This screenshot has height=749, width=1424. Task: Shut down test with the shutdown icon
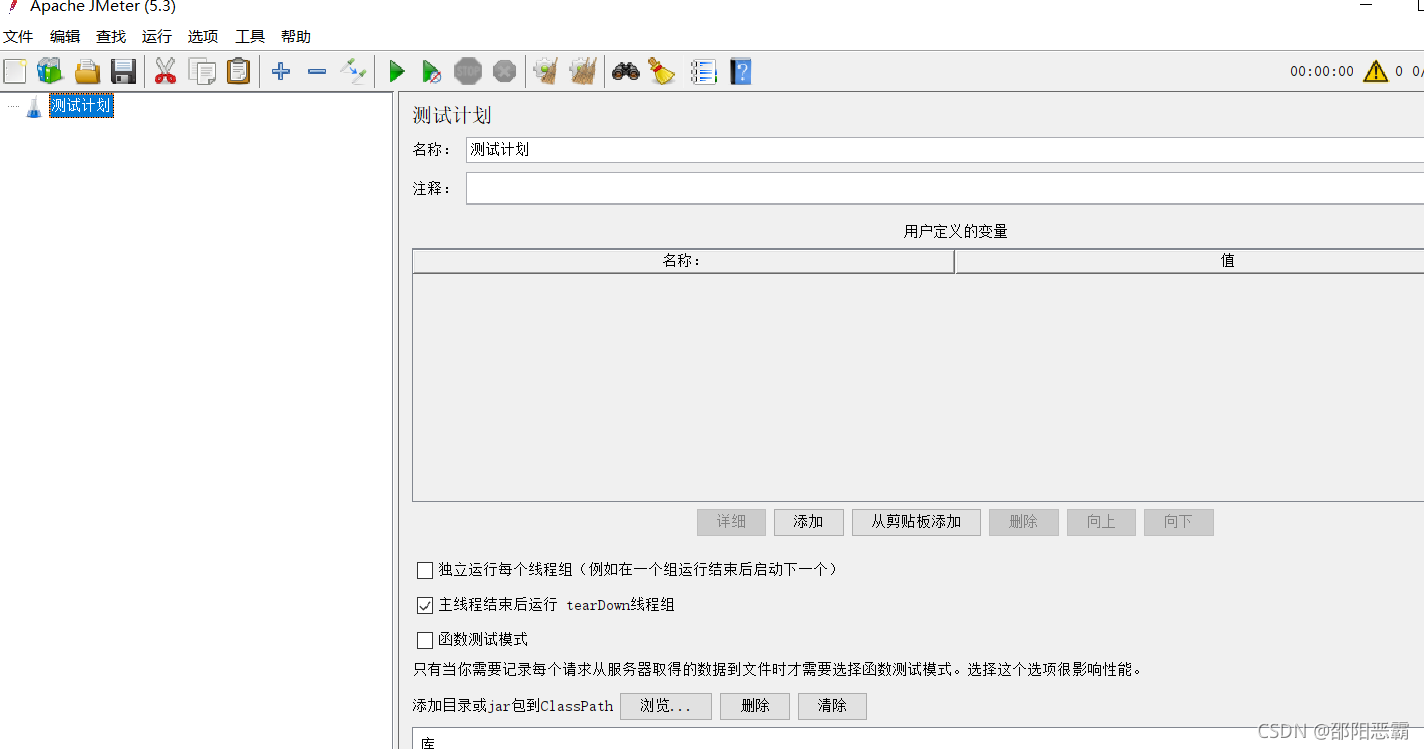coord(505,71)
